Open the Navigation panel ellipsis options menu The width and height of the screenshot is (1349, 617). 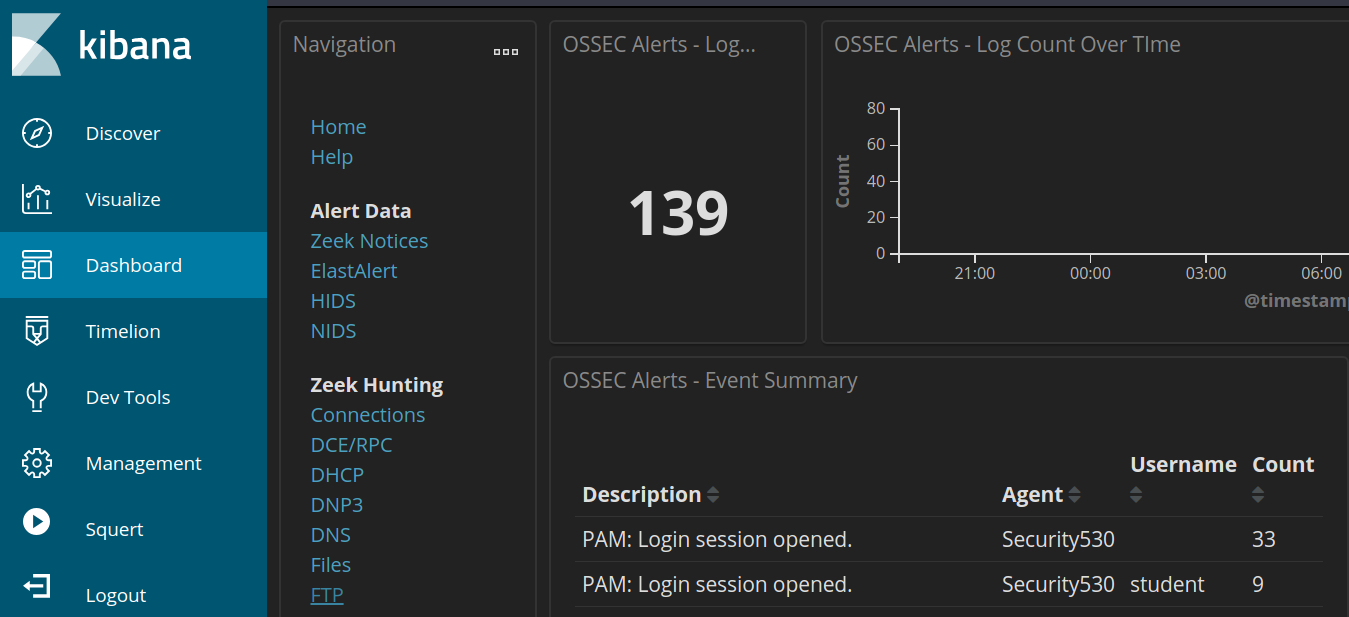[505, 51]
